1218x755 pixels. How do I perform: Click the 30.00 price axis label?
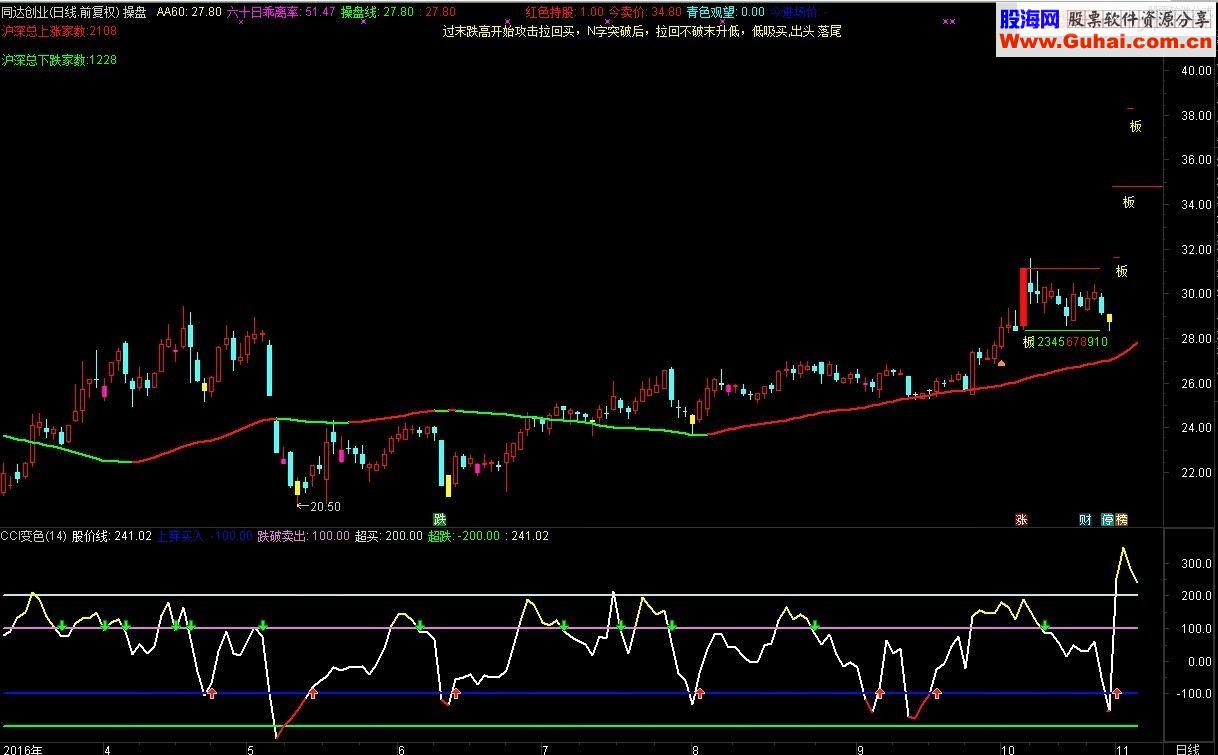point(1196,294)
